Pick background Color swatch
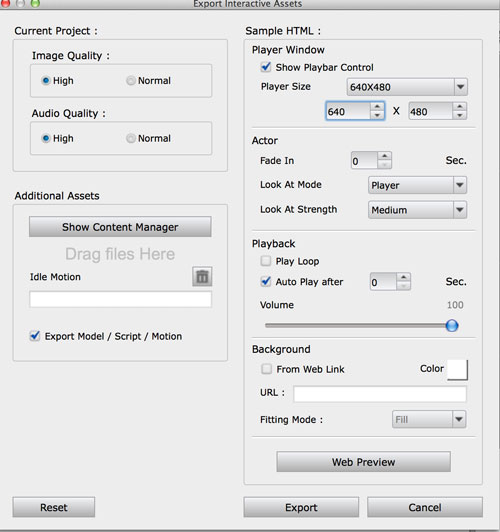The image size is (500, 532). [458, 370]
